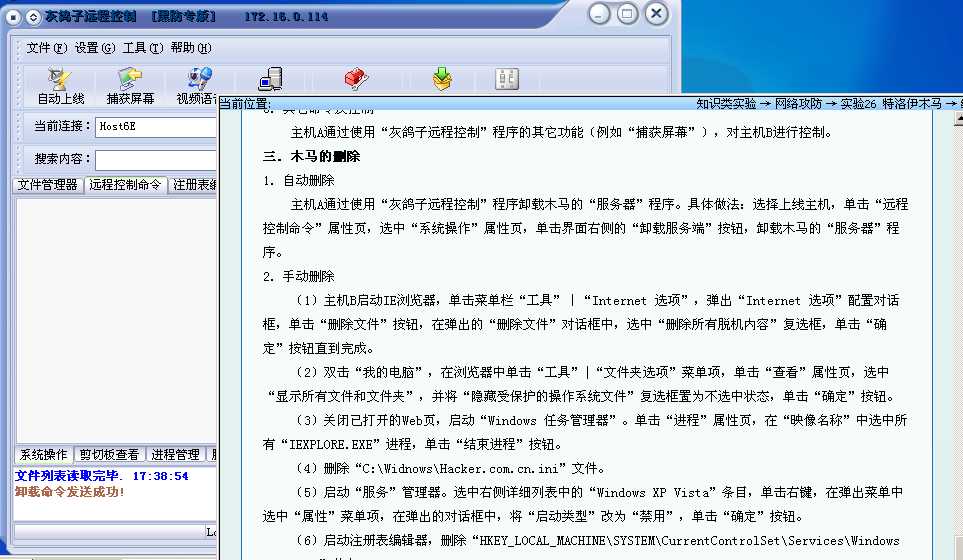The height and width of the screenshot is (560, 963).
Task: Maximize the 灰鸽子远程控制 window
Action: point(627,14)
